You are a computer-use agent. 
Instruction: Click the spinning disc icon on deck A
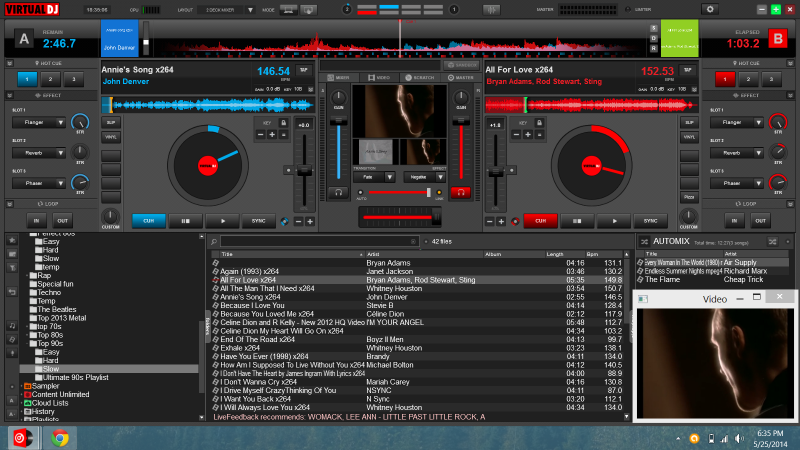285,221
